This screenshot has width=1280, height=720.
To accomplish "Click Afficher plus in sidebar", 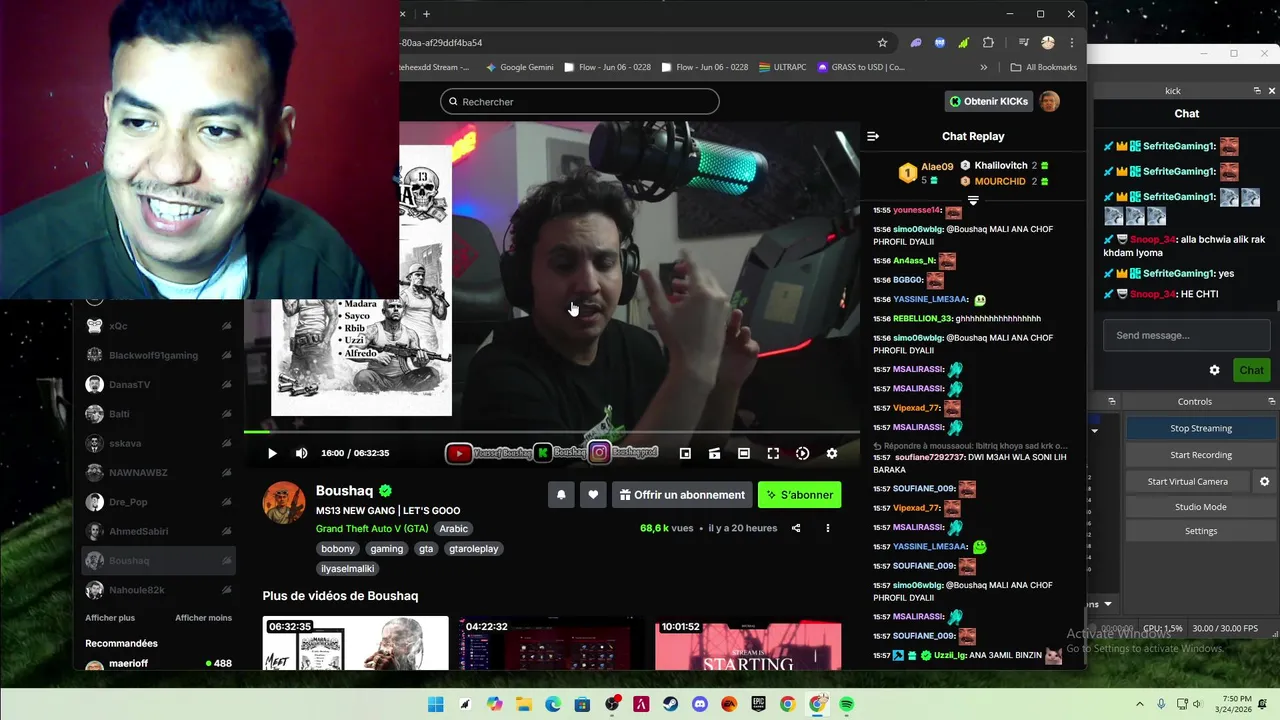I will click(x=110, y=618).
